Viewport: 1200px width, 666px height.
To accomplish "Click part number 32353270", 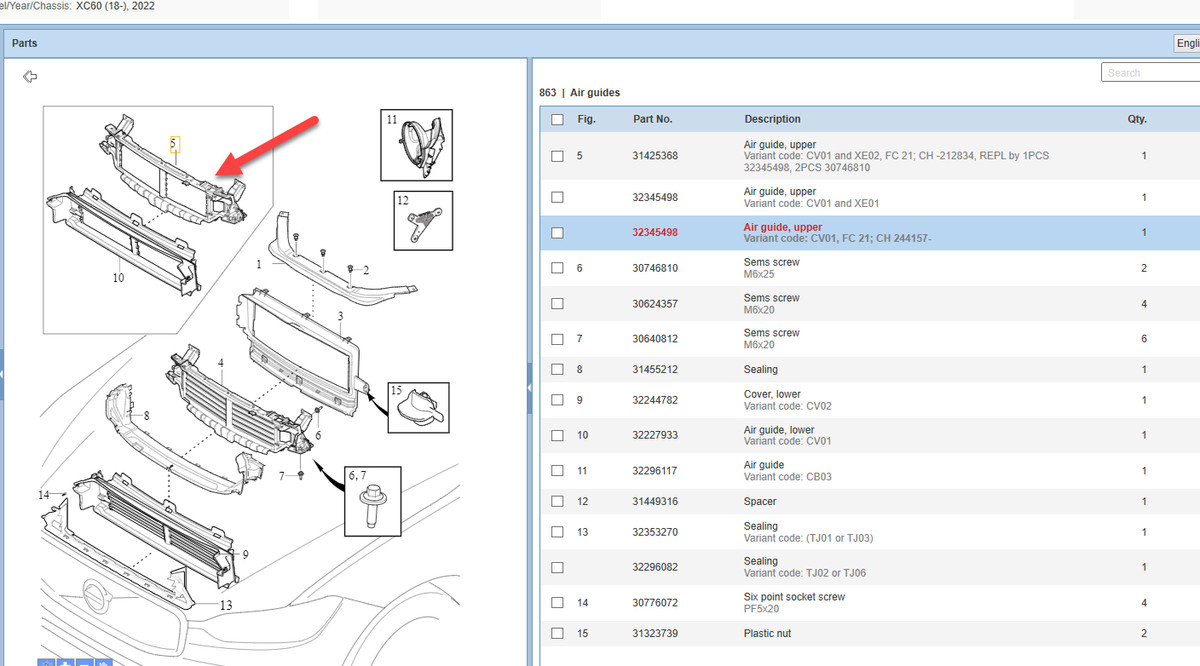I will (654, 532).
